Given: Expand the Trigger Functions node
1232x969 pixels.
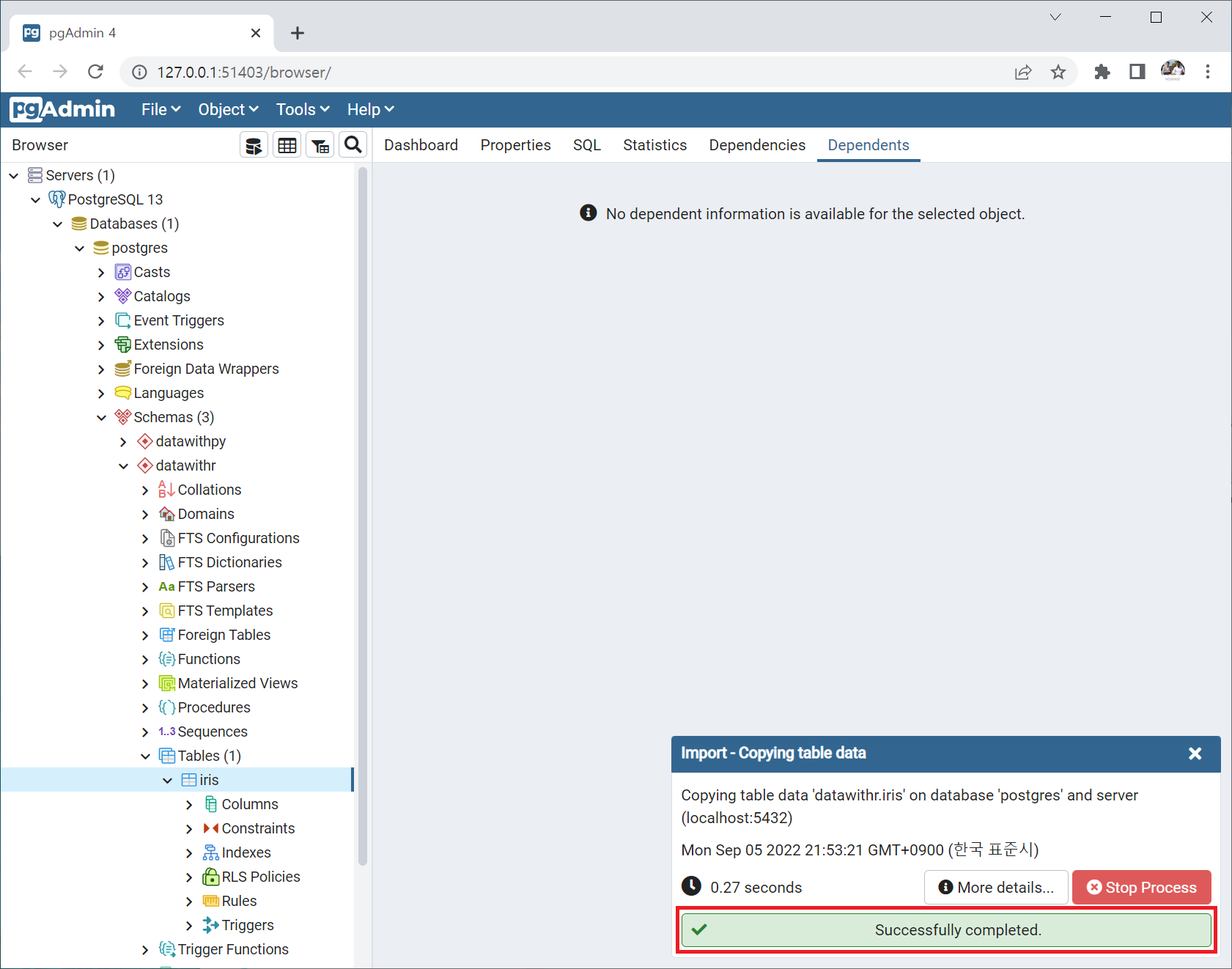Looking at the screenshot, I should 145,949.
